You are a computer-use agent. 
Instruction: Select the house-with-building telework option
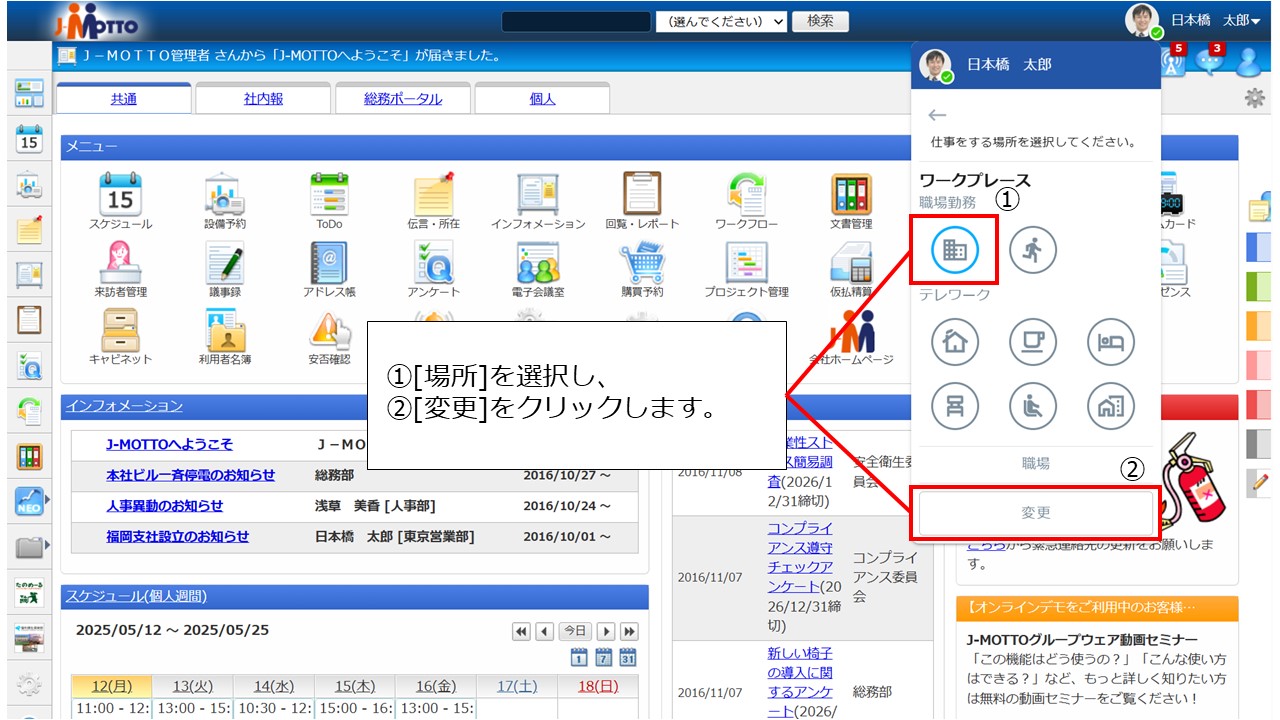1111,405
